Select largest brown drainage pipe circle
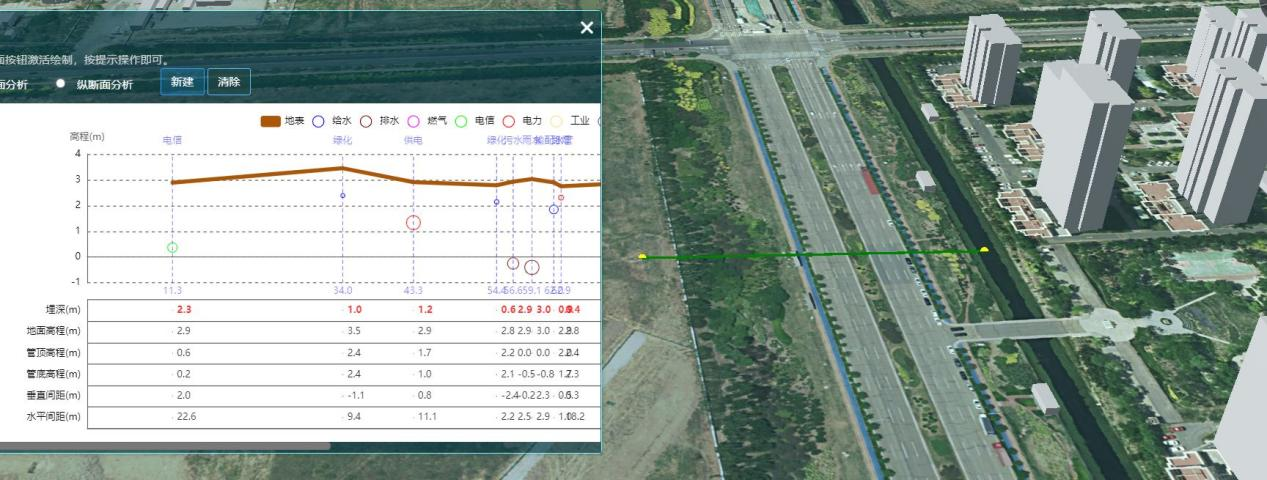The image size is (1267, 480). tap(532, 267)
